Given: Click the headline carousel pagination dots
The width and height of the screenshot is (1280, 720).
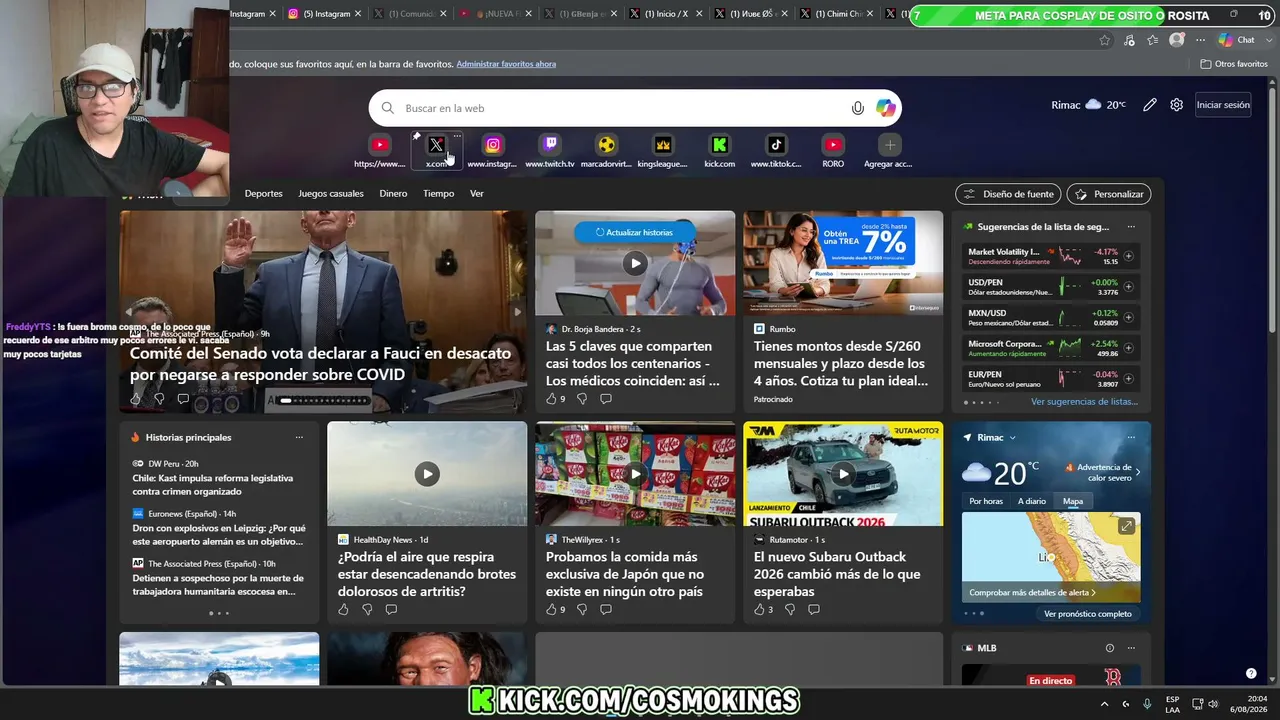Looking at the screenshot, I should click(x=322, y=400).
